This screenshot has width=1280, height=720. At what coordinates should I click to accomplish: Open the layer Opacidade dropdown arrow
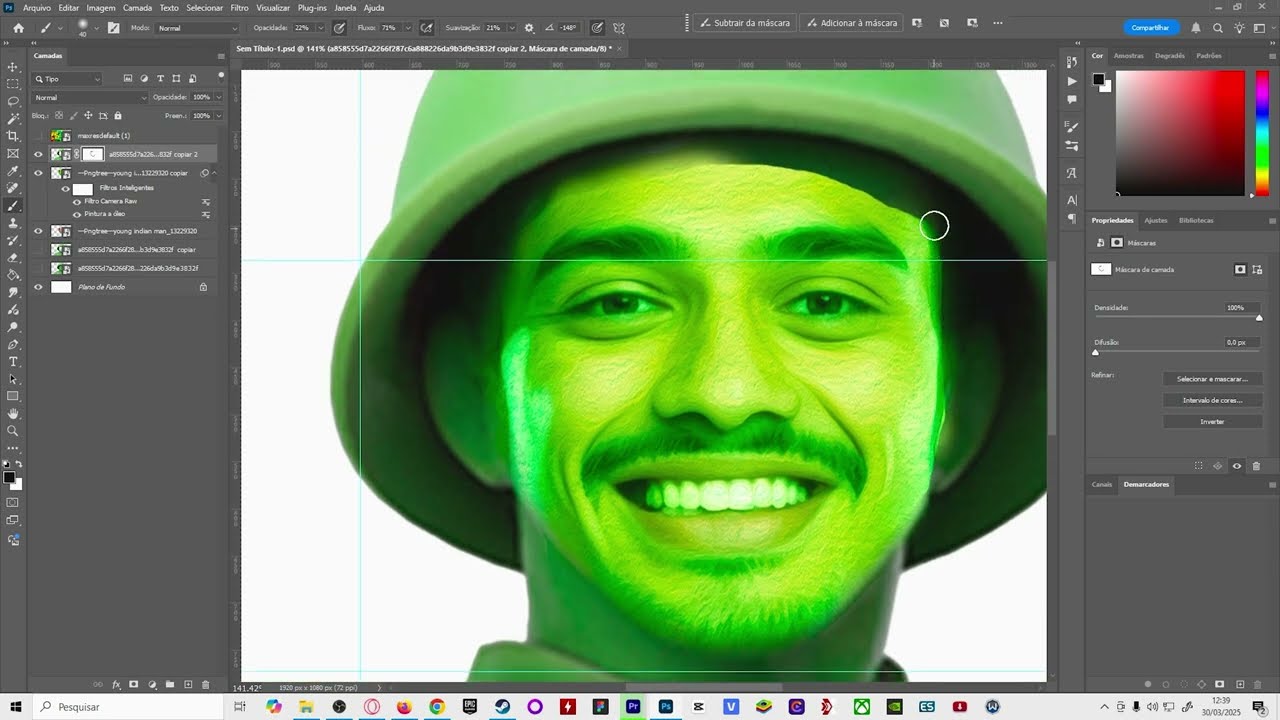218,97
